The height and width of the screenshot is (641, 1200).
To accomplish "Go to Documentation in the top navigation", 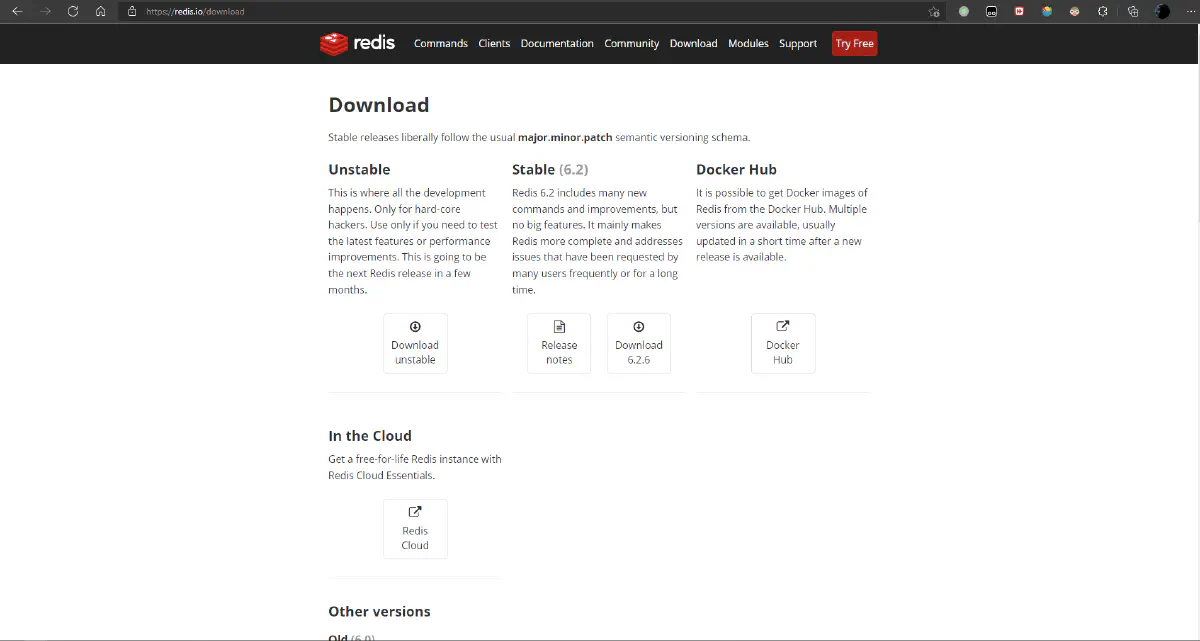I will coord(557,44).
